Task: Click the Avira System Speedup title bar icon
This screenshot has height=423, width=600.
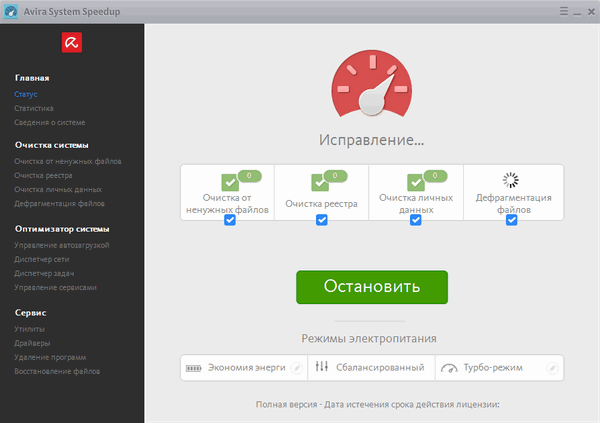Action: tap(11, 11)
